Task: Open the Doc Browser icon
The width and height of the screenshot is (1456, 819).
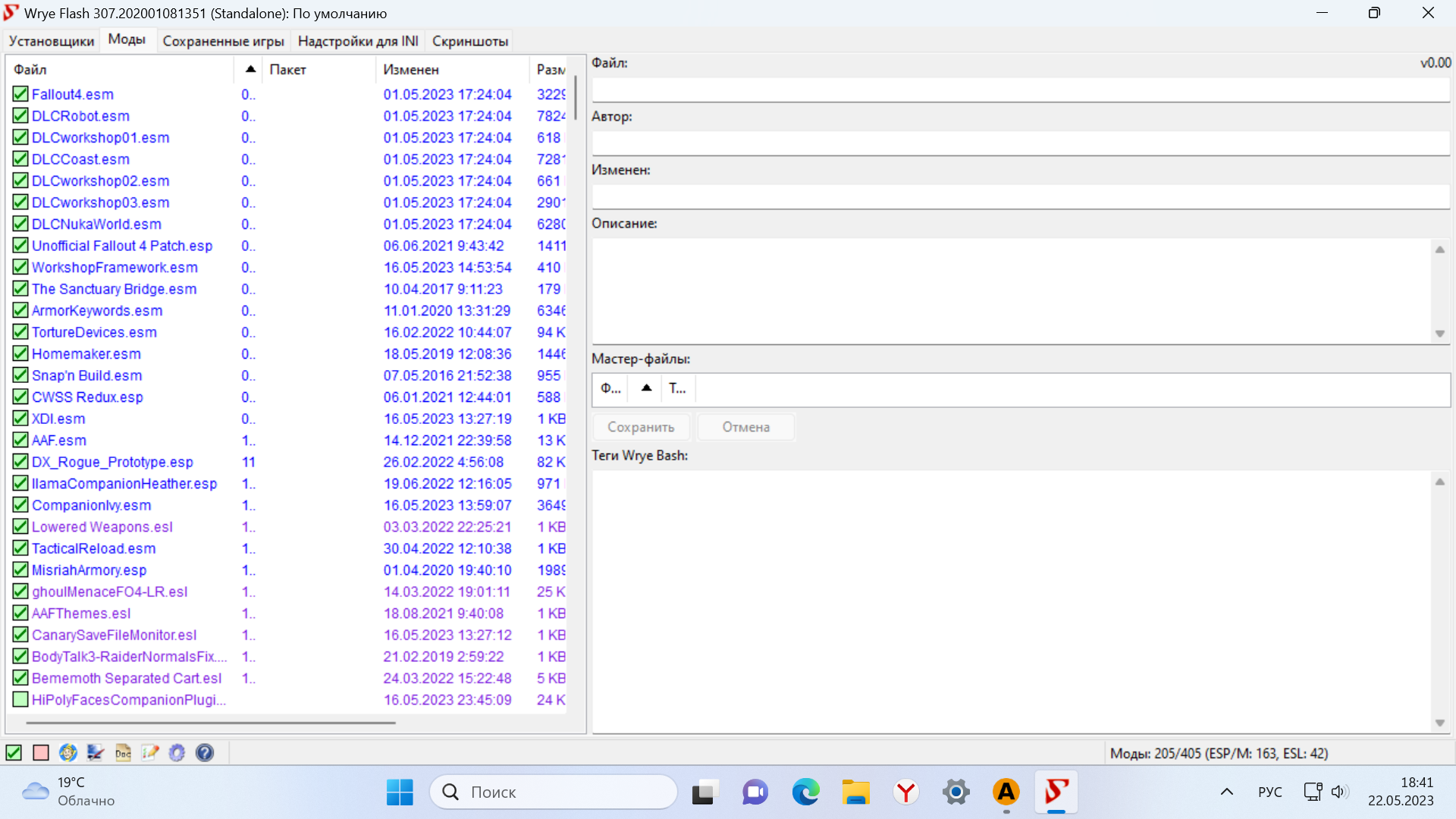Action: (x=123, y=752)
